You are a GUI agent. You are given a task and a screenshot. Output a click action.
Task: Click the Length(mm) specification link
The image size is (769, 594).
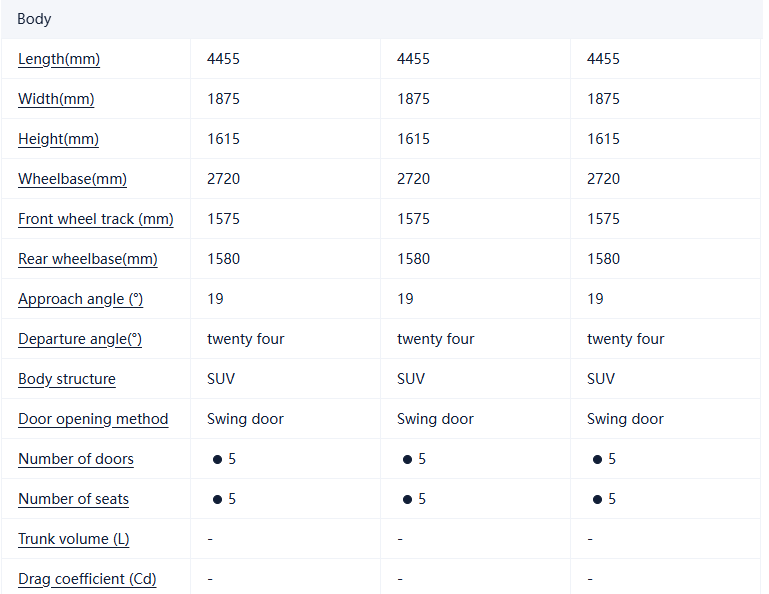pyautogui.click(x=59, y=59)
